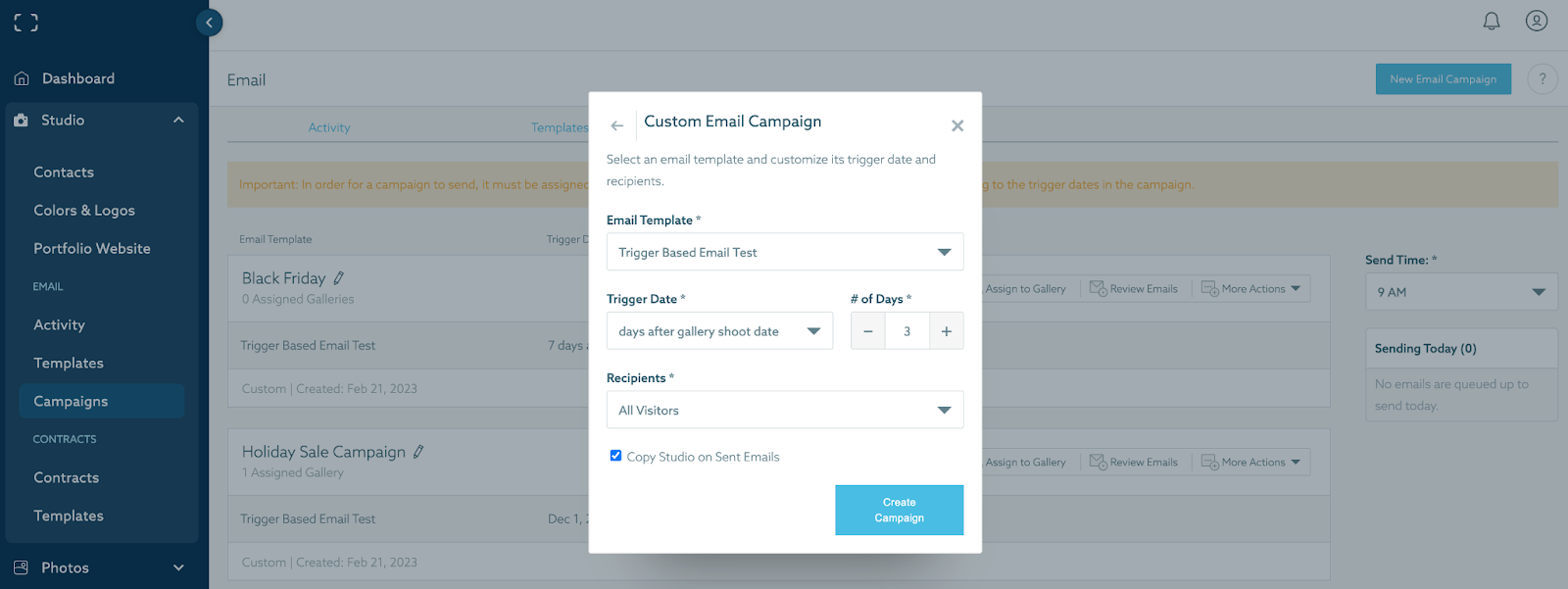
Task: Open the notifications bell icon
Action: tap(1492, 21)
